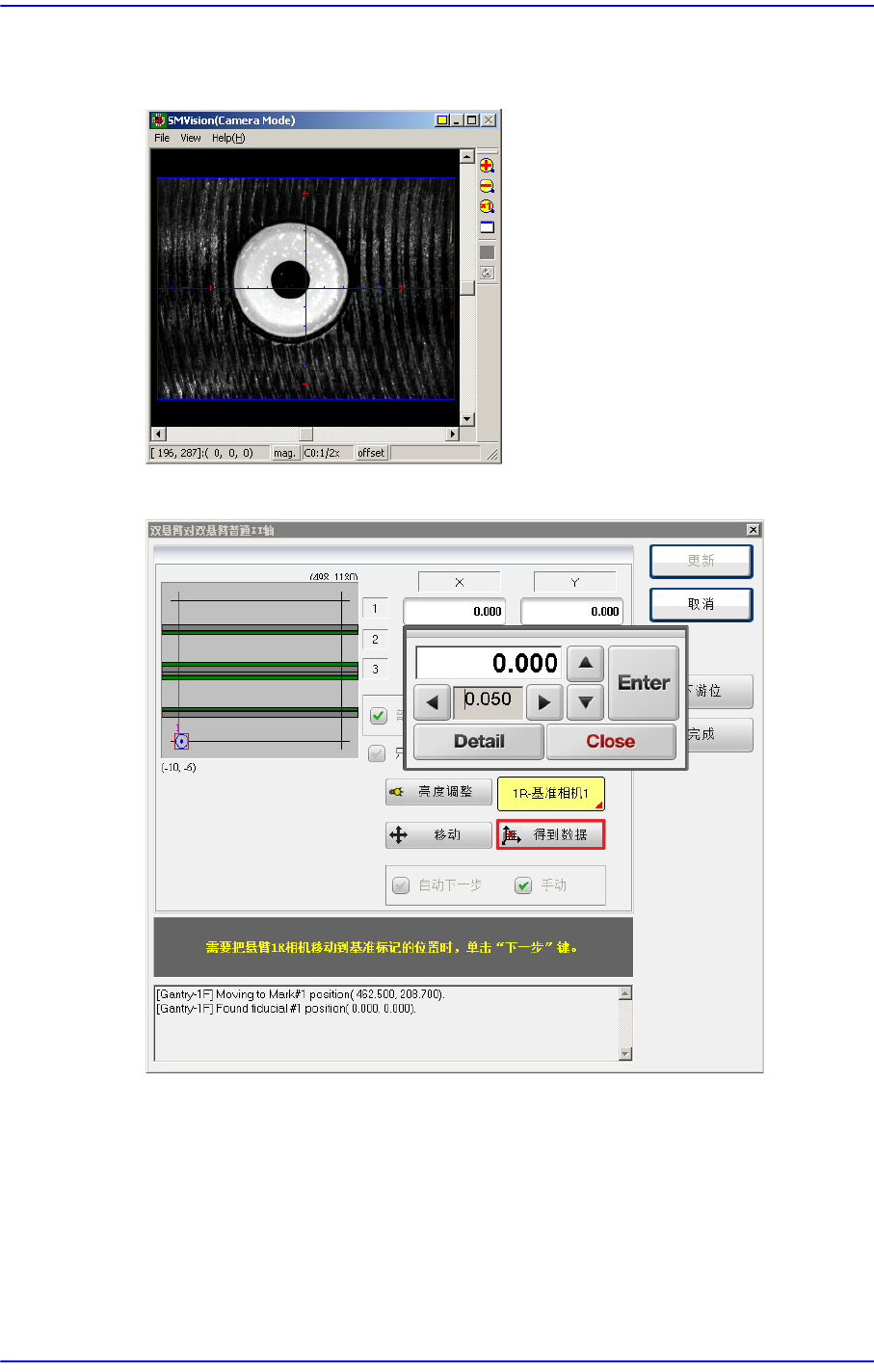The height and width of the screenshot is (1372, 874).
Task: Click the left arrow in jog keypad
Action: [x=432, y=702]
